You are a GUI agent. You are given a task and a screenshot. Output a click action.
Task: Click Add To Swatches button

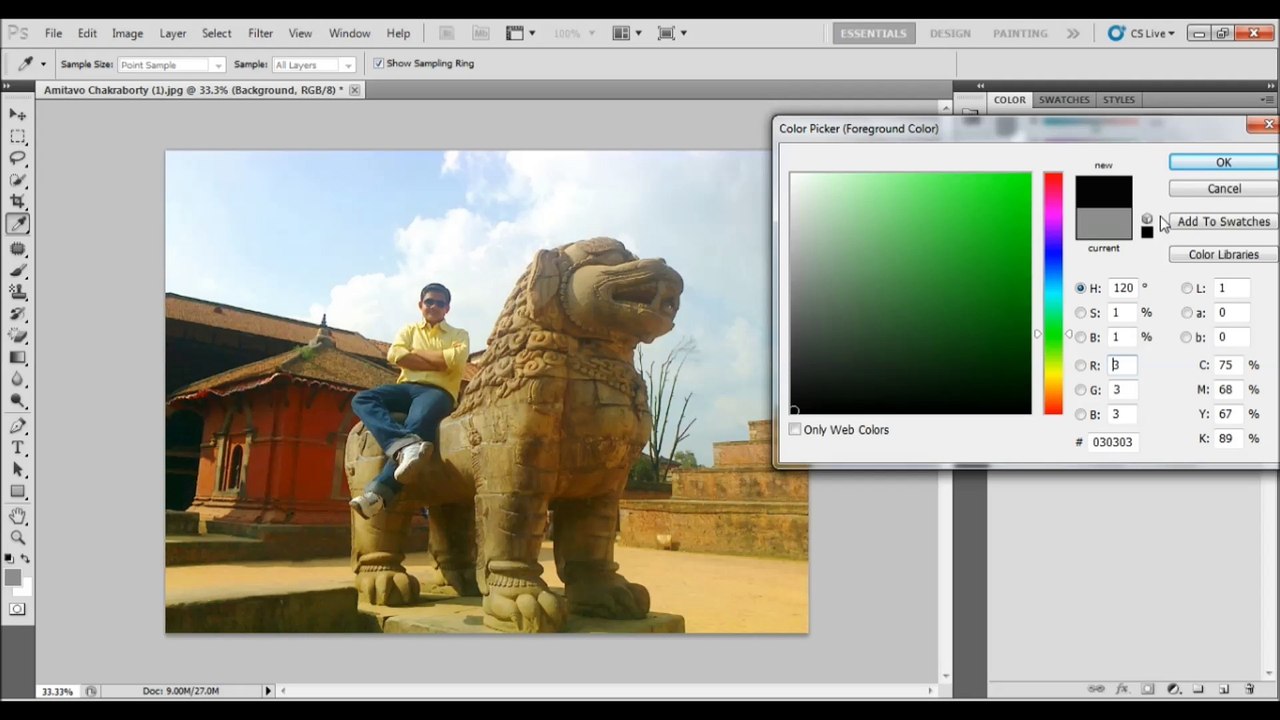pyautogui.click(x=1224, y=222)
